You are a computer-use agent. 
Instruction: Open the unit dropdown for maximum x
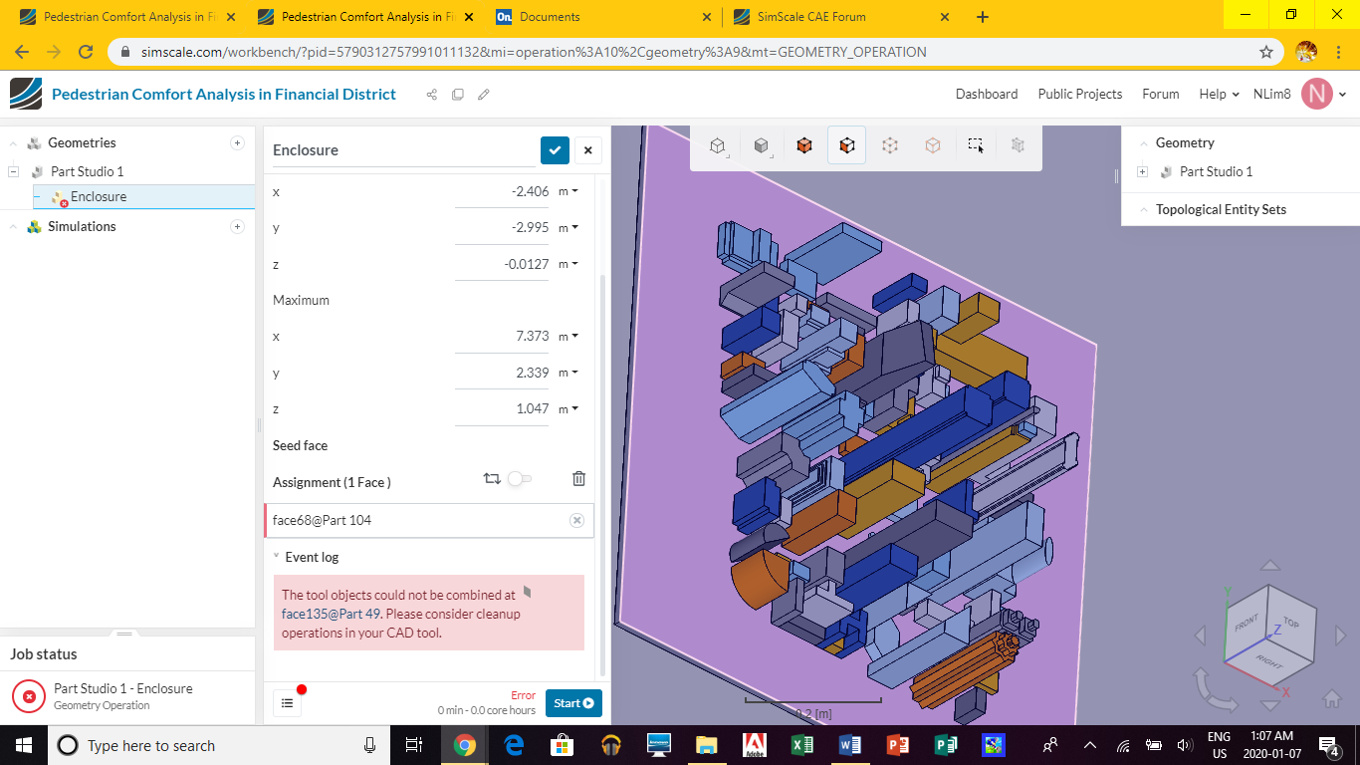click(x=569, y=337)
